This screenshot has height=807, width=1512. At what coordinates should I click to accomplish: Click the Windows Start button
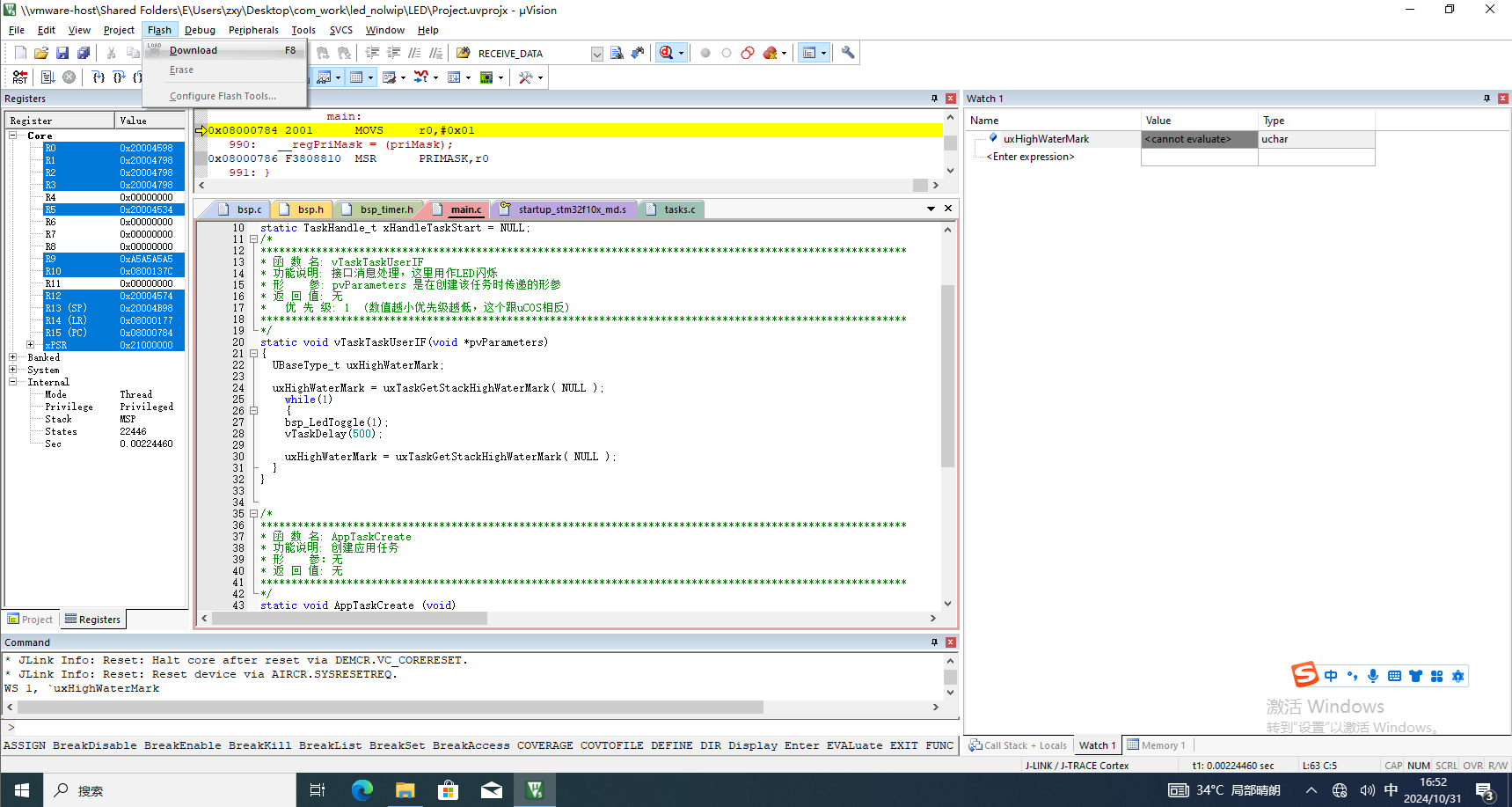pos(21,790)
